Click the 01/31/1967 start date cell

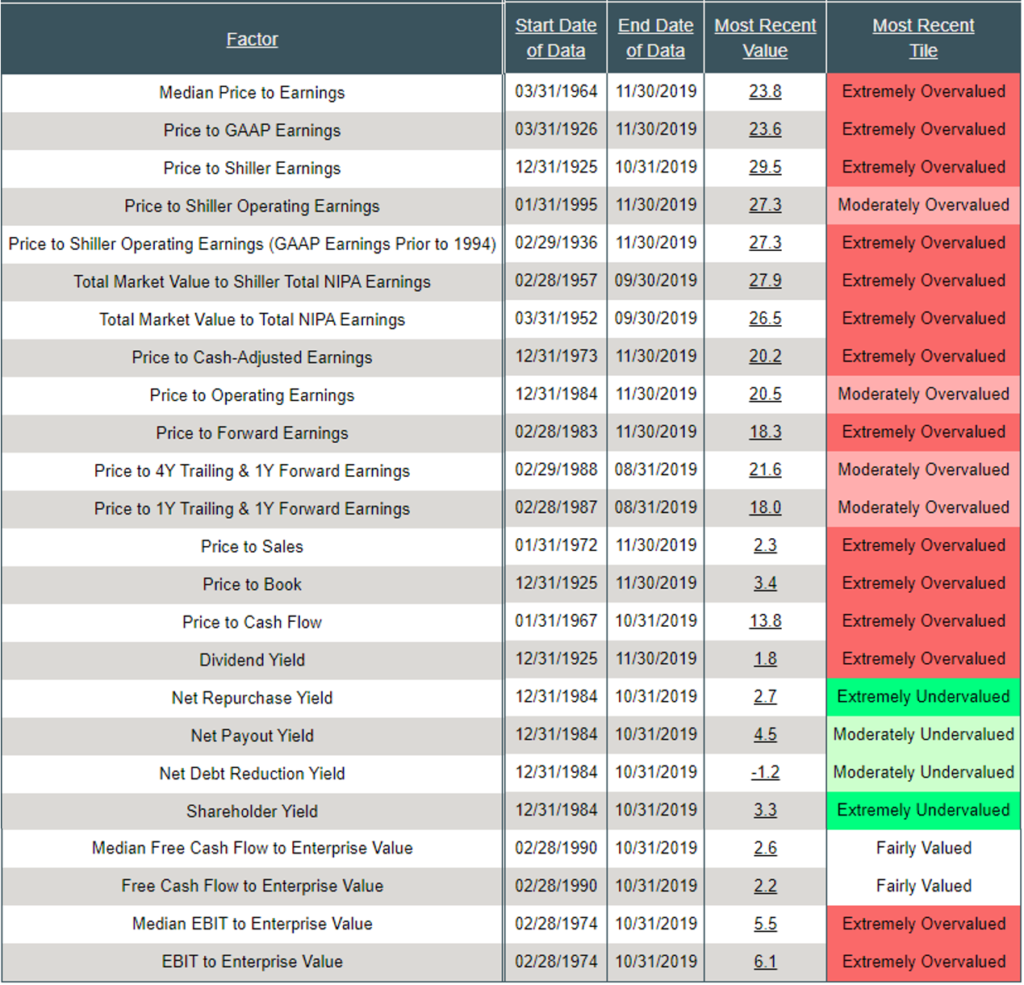[x=556, y=621]
